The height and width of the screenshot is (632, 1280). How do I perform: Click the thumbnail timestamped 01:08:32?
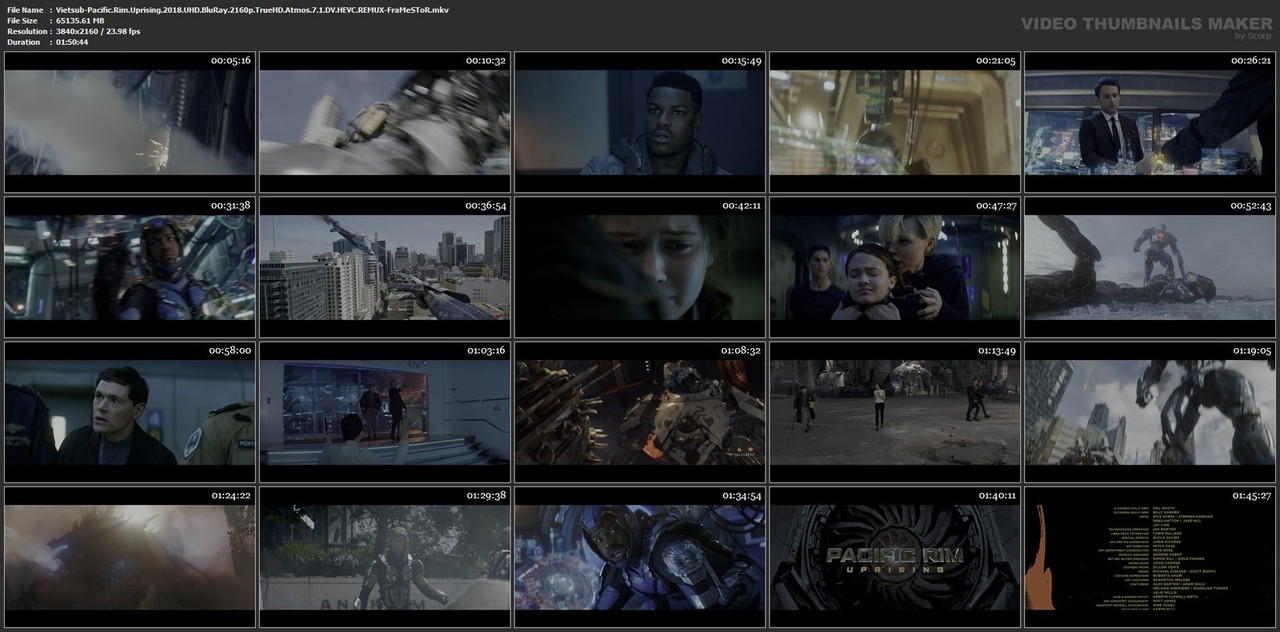click(x=640, y=410)
